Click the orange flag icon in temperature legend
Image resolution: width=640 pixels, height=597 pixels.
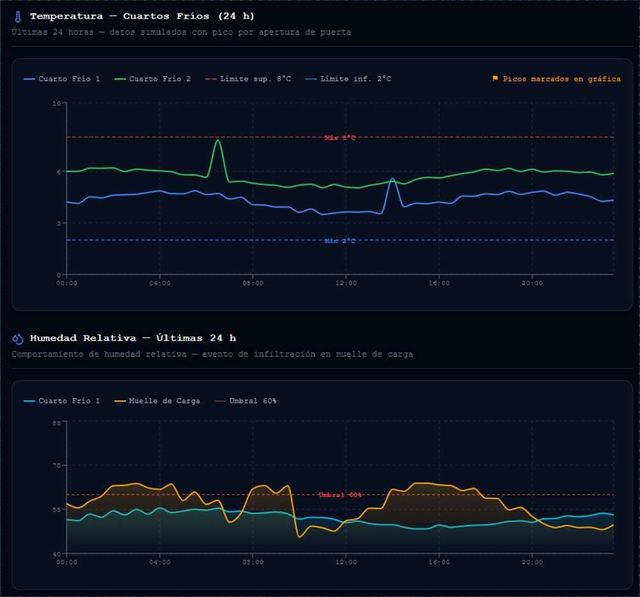pyautogui.click(x=495, y=78)
